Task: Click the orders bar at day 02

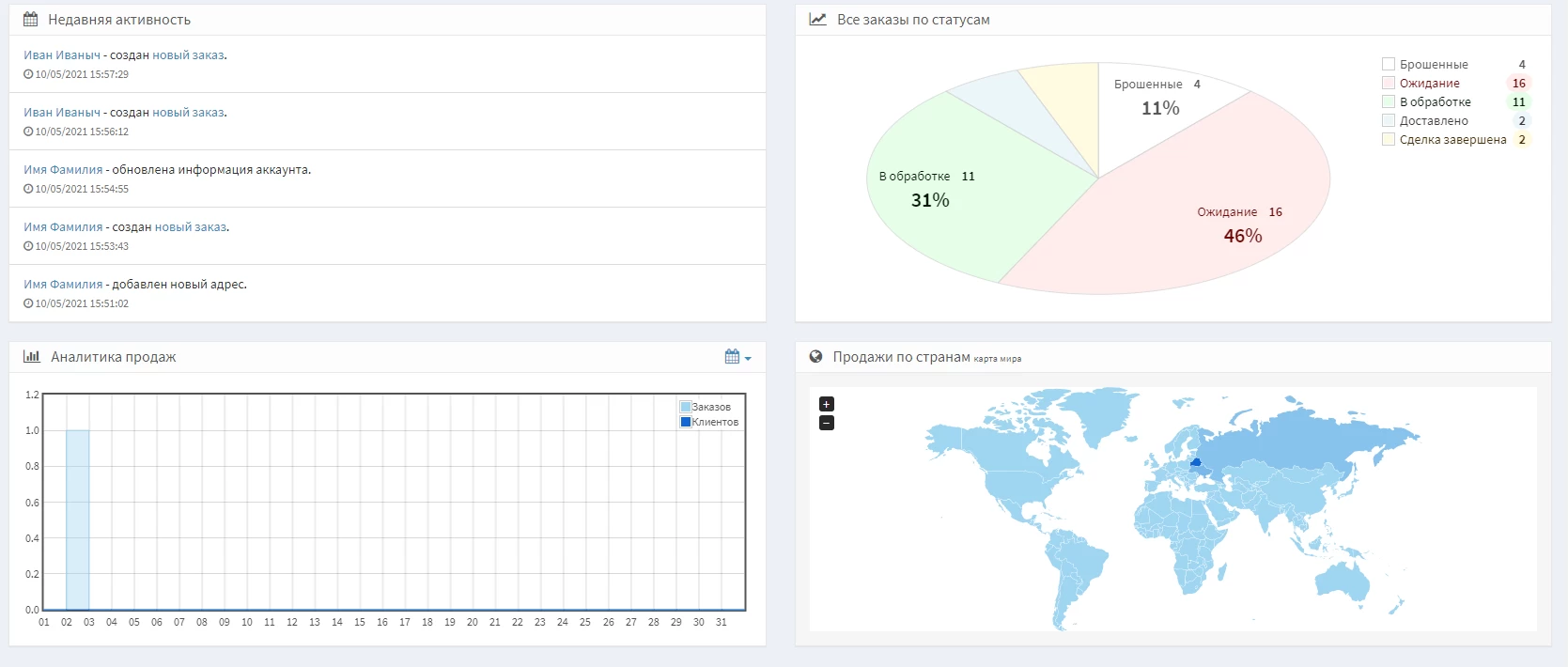Action: 77,520
